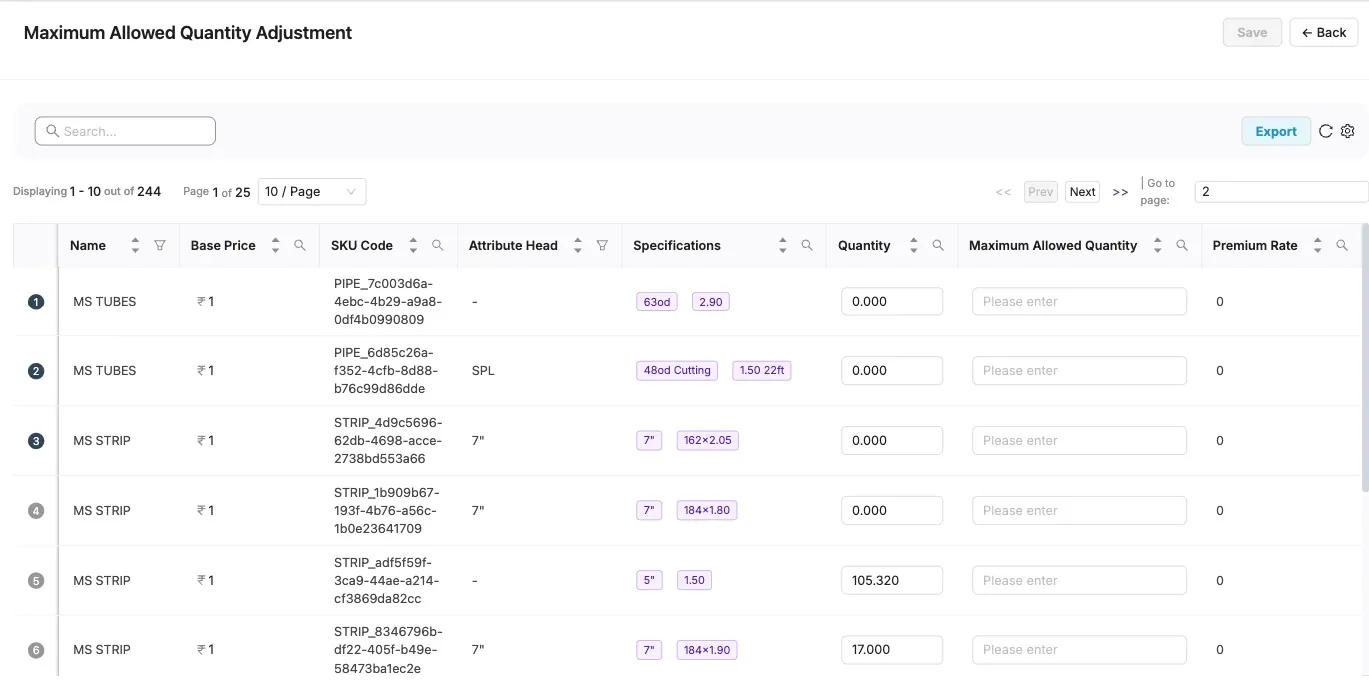
Task: Open column settings via the gear icon
Action: click(1347, 131)
